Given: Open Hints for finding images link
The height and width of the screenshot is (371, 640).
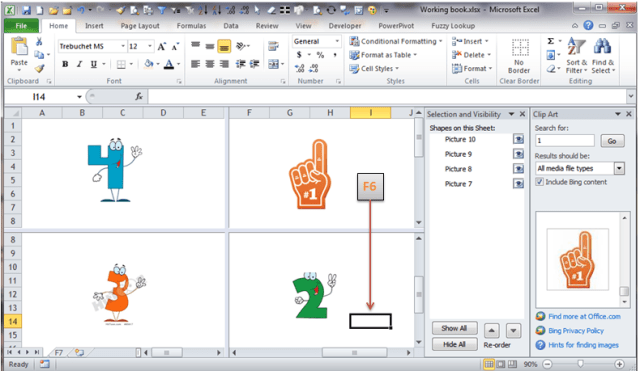Looking at the screenshot, I should 583,345.
